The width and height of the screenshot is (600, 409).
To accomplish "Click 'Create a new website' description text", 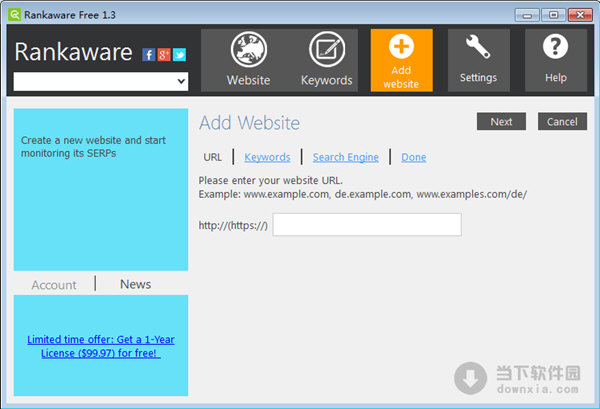I will (93, 147).
